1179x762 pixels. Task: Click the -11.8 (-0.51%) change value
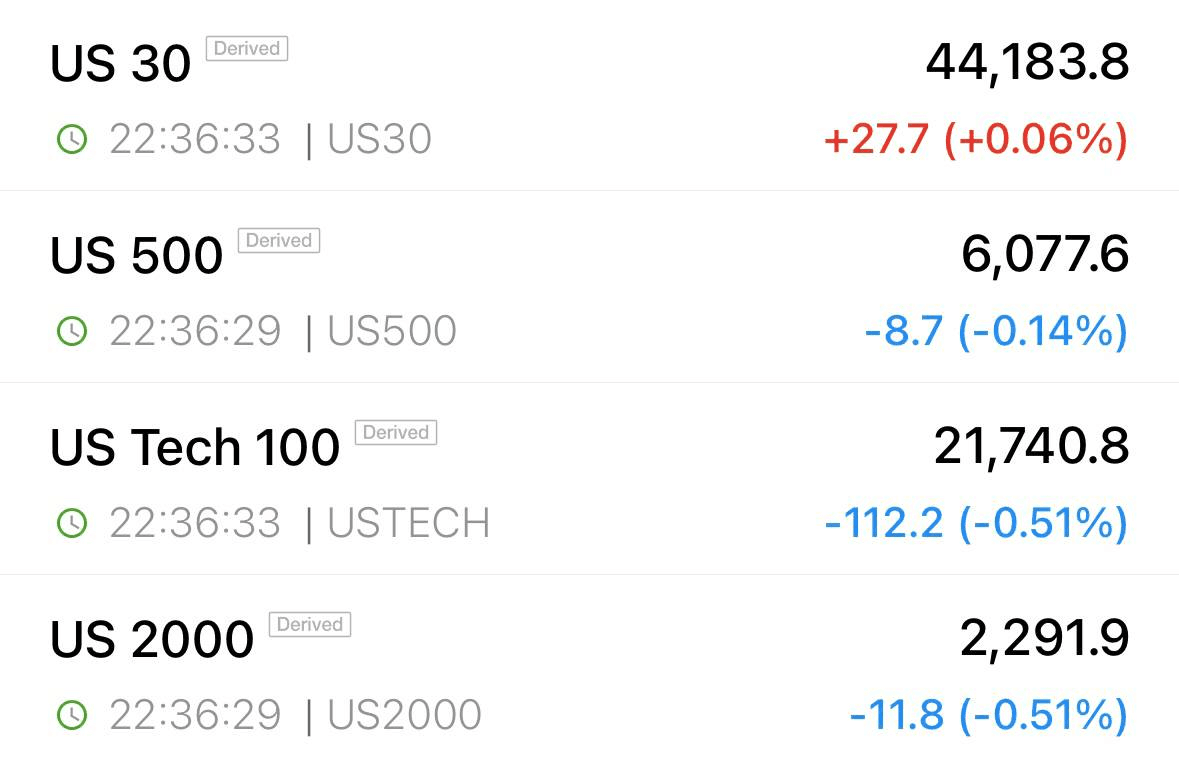989,715
